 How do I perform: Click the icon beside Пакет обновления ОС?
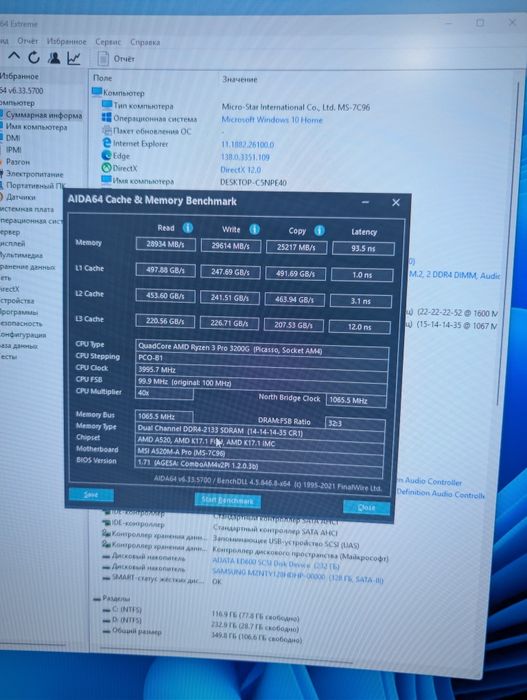[106, 130]
